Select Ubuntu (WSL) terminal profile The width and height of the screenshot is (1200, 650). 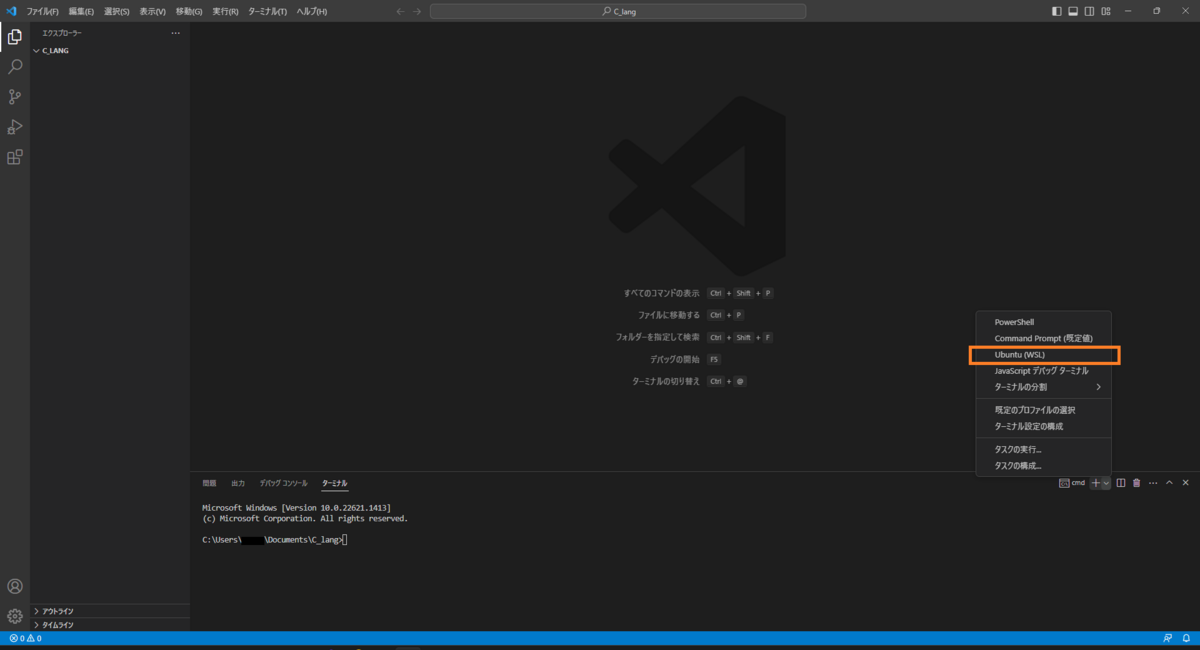click(x=1044, y=355)
